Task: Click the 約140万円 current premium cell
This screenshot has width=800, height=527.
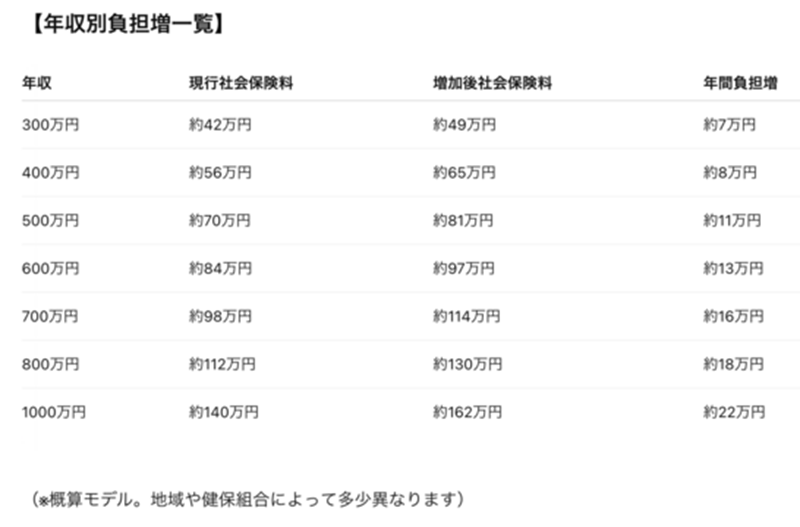Action: point(224,412)
